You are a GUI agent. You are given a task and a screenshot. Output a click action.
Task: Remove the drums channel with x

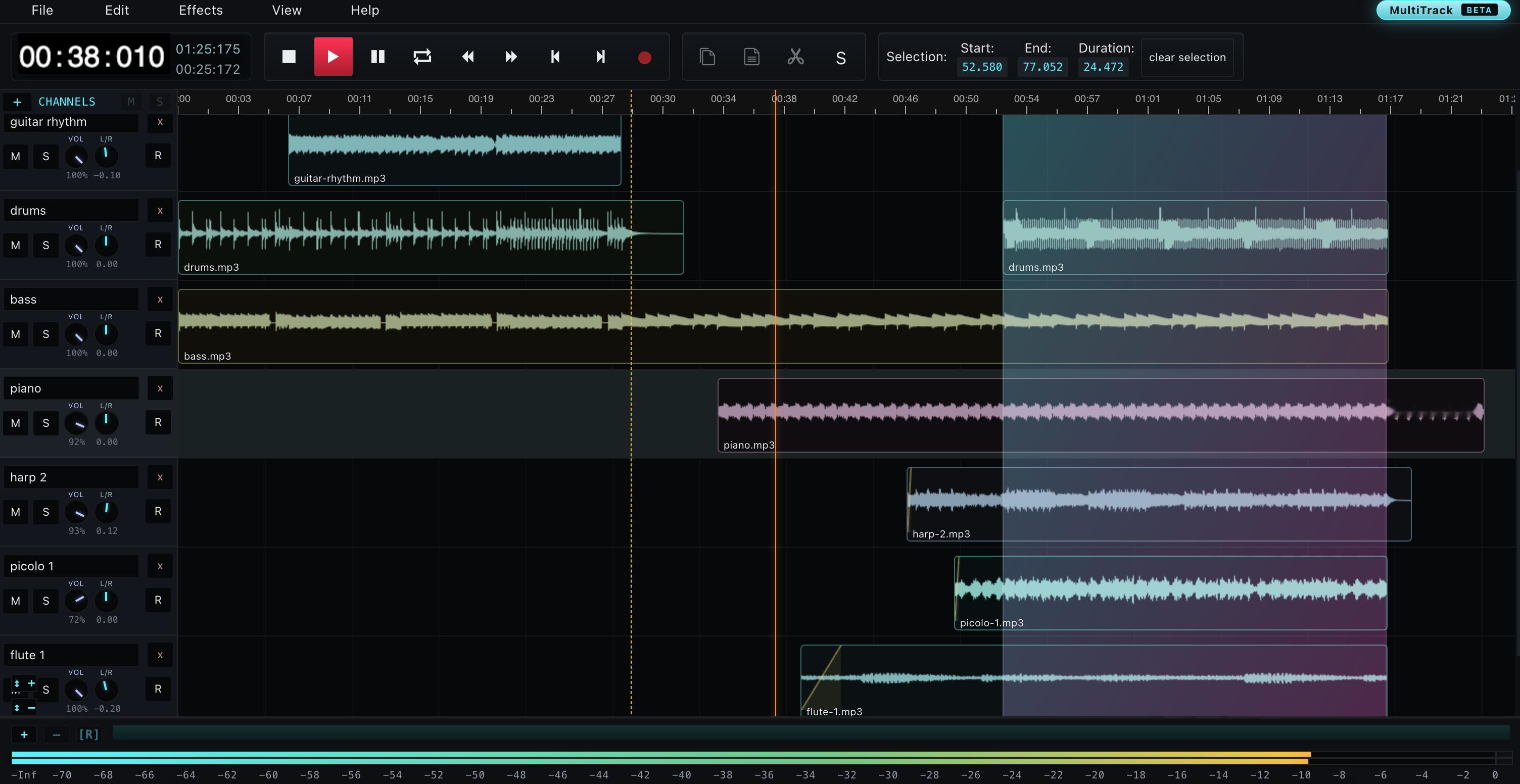(x=160, y=211)
